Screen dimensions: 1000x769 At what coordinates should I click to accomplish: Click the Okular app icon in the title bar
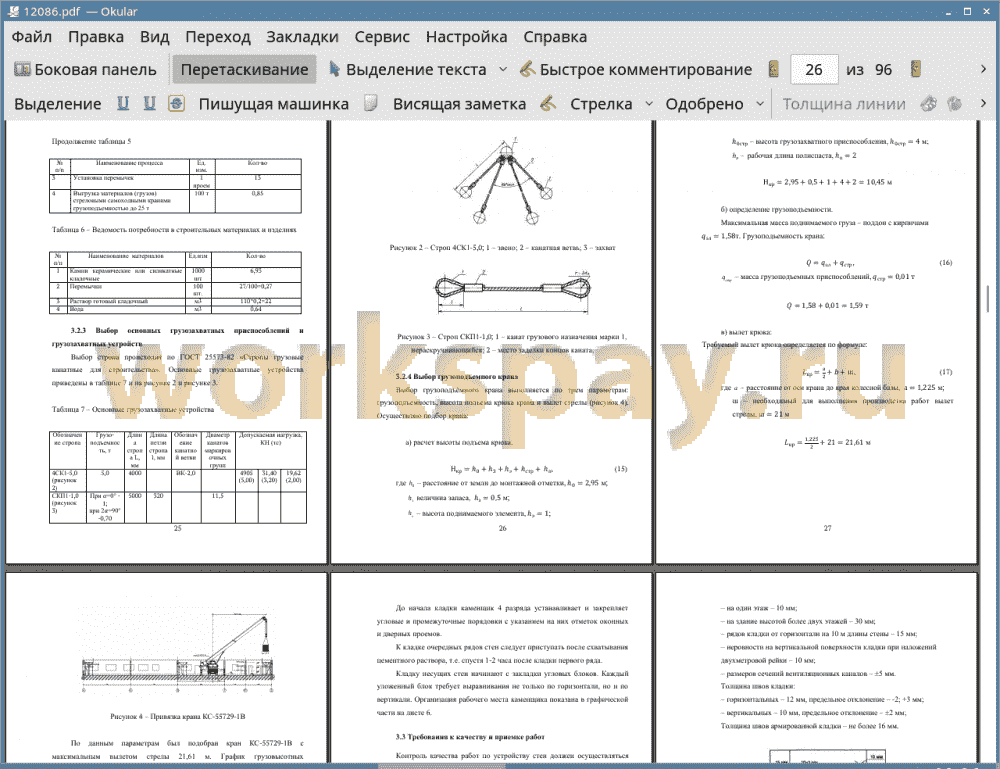(13, 11)
